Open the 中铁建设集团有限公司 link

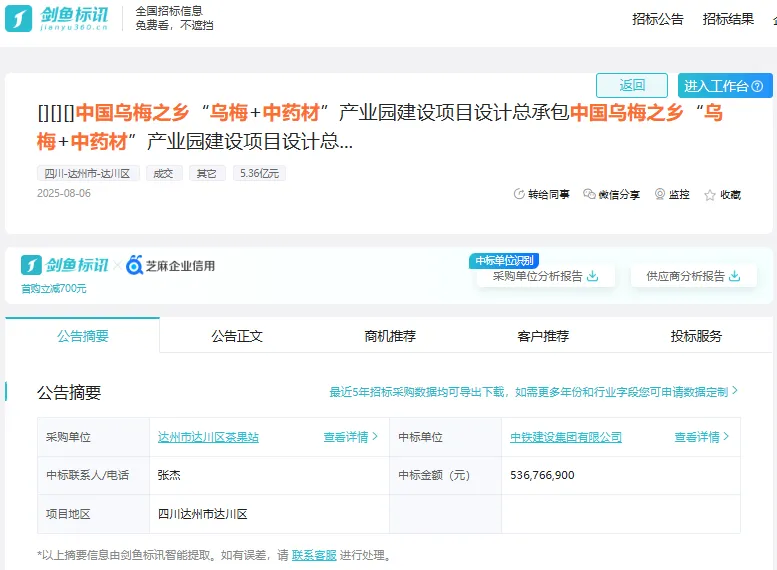[566, 437]
